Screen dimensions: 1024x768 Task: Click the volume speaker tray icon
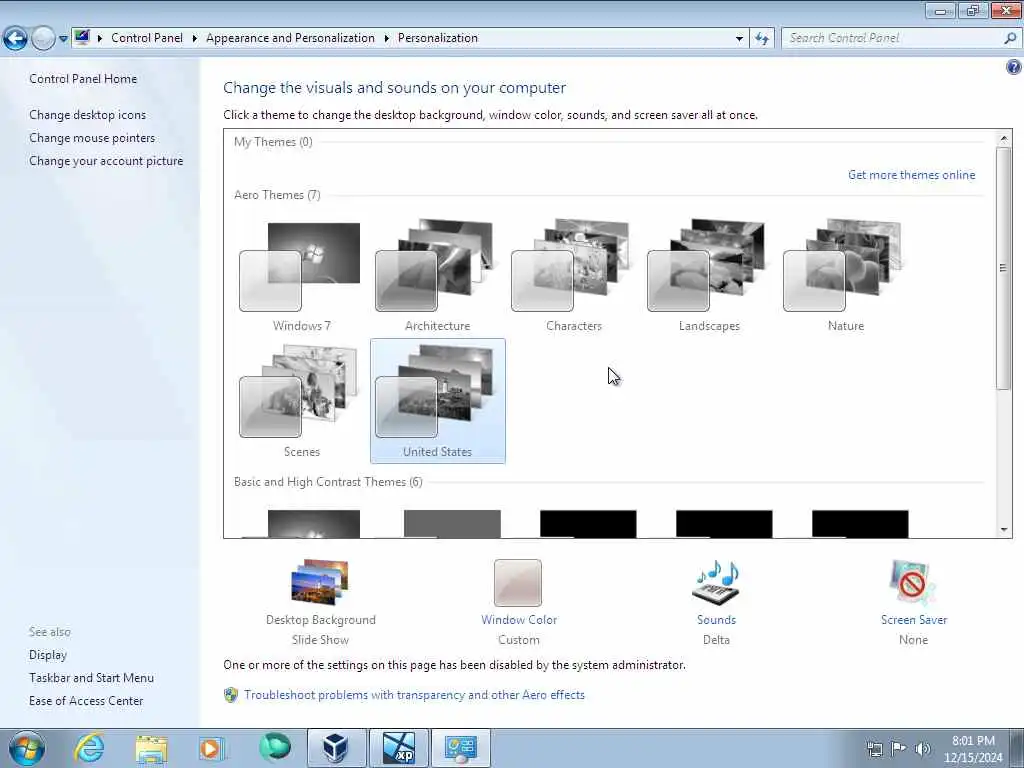pos(922,748)
